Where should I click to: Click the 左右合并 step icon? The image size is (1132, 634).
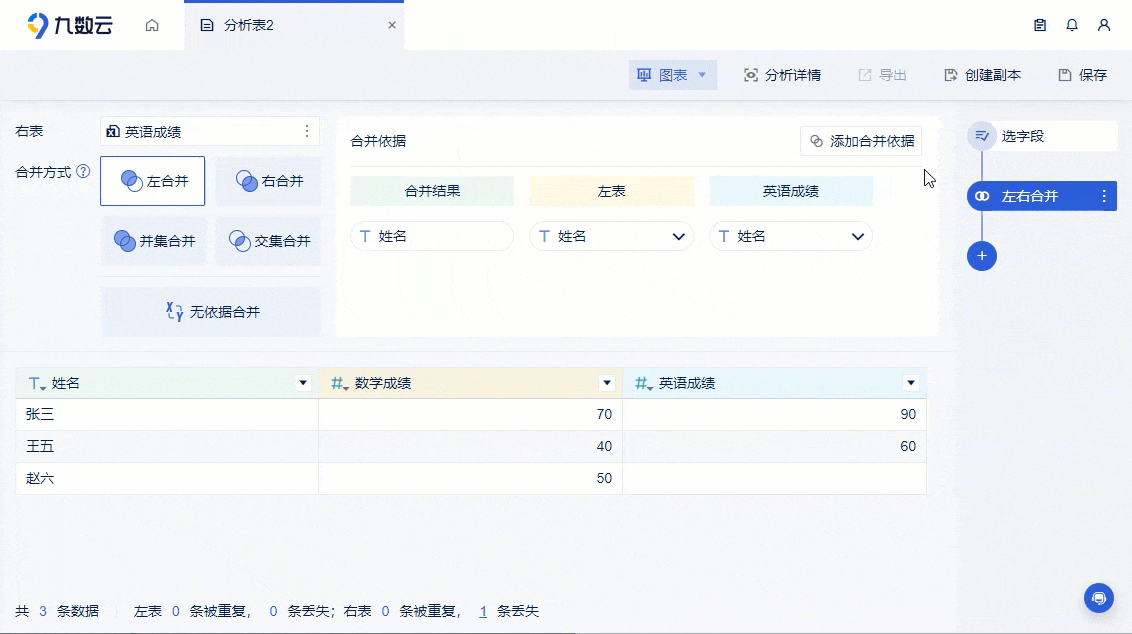click(982, 196)
